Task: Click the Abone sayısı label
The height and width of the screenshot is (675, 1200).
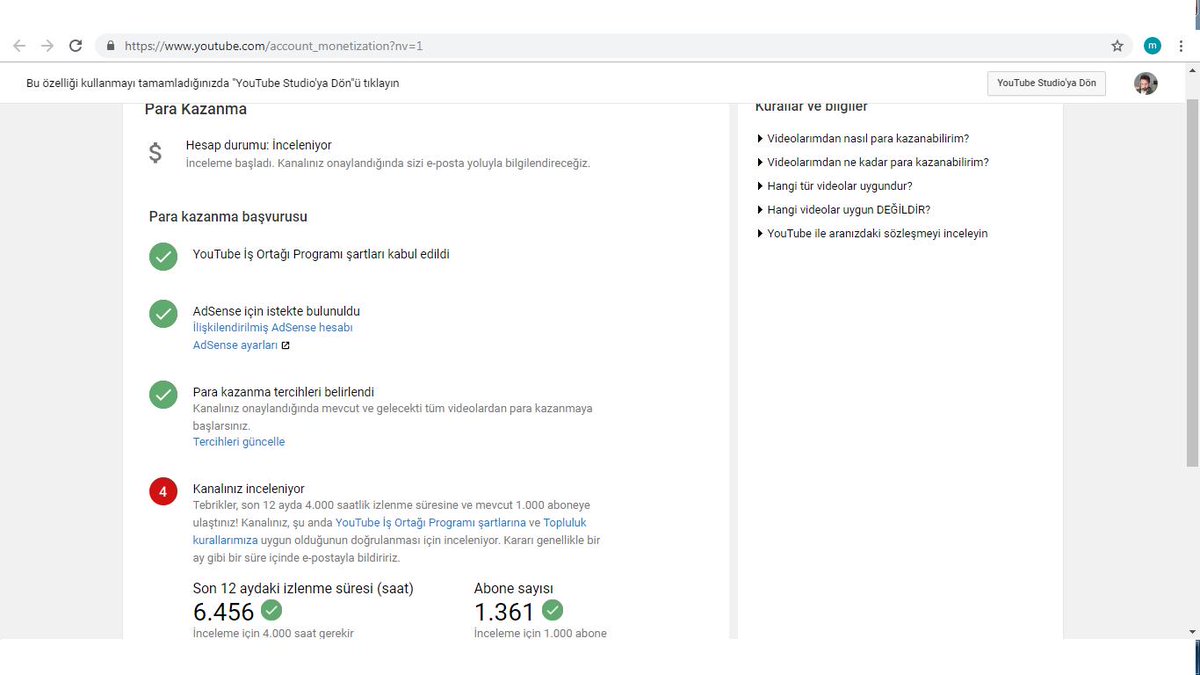Action: click(514, 588)
